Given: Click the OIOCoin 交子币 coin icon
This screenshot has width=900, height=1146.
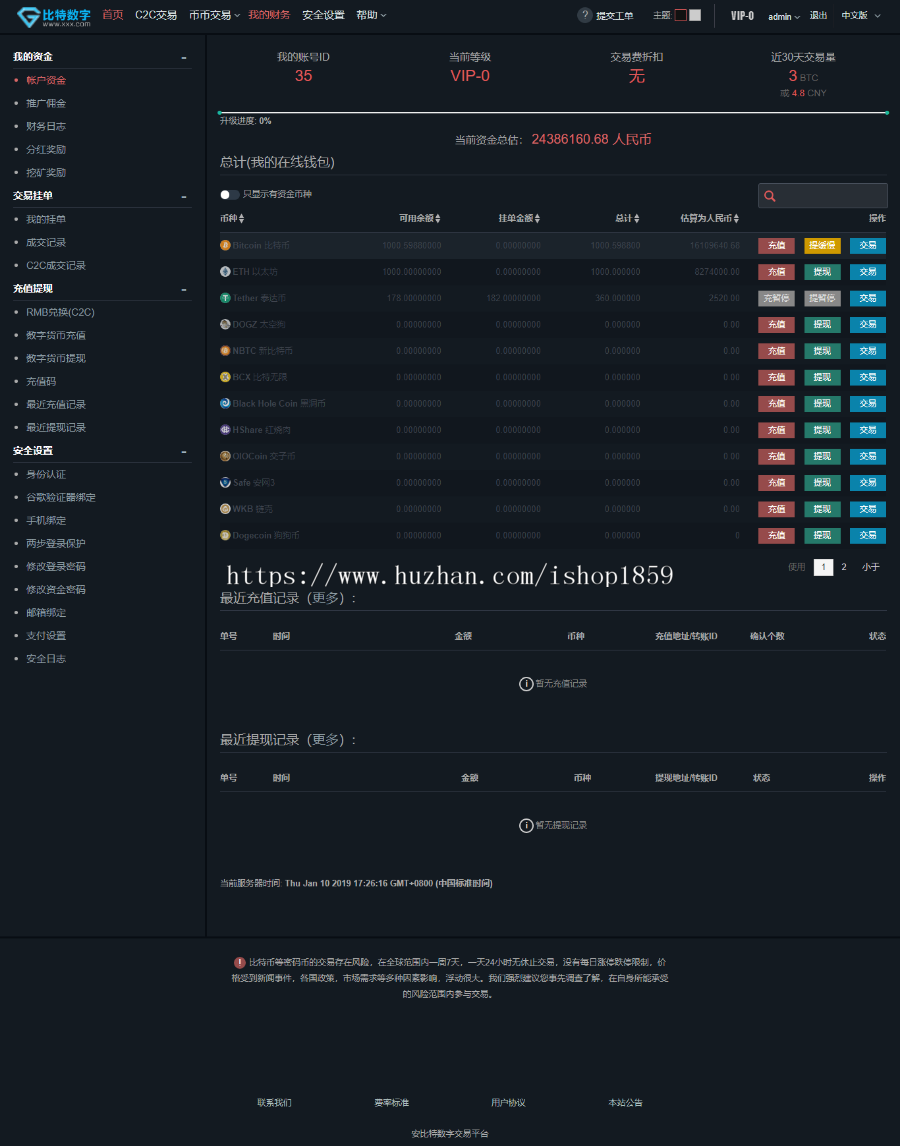Looking at the screenshot, I should coord(225,456).
